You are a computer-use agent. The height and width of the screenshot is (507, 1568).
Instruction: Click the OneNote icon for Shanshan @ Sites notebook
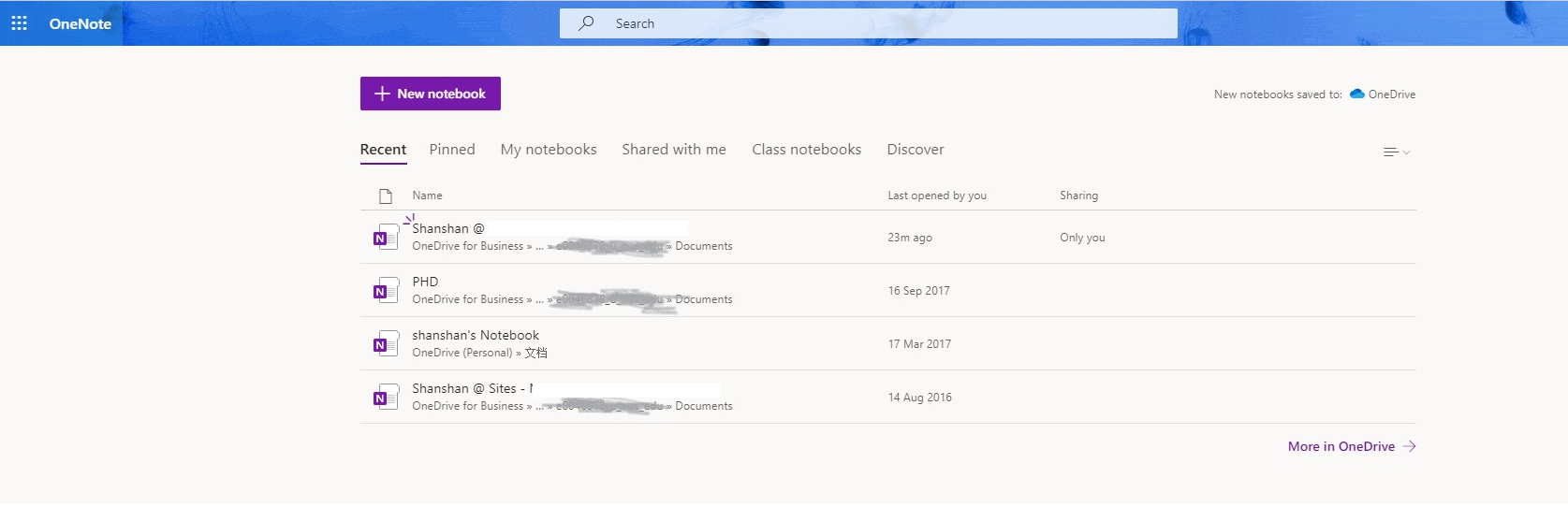click(x=386, y=398)
